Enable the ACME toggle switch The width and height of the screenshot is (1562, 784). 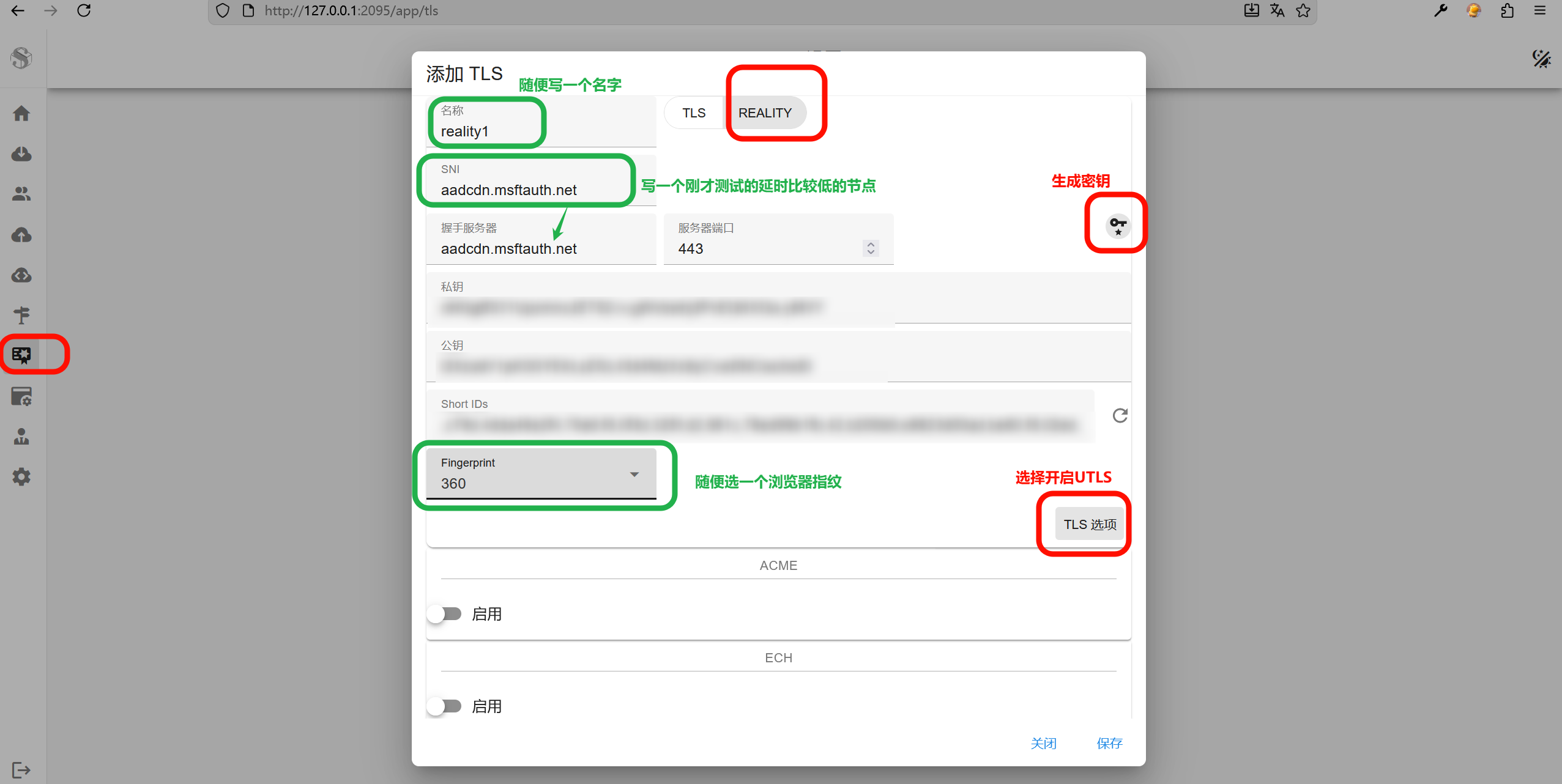[445, 613]
